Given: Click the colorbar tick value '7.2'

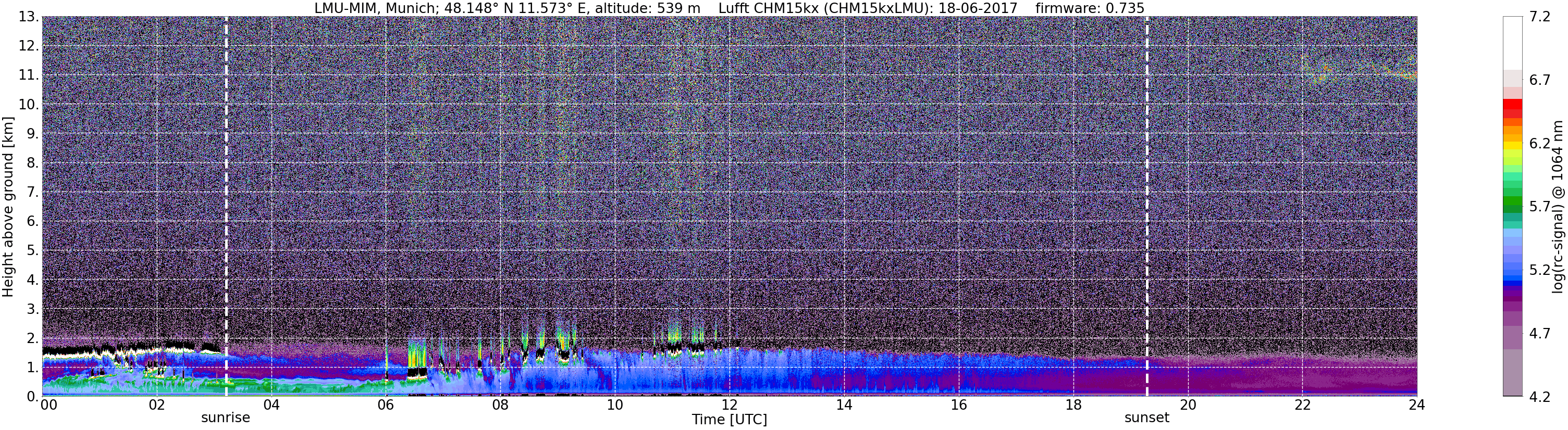Looking at the screenshot, I should pos(1539,17).
